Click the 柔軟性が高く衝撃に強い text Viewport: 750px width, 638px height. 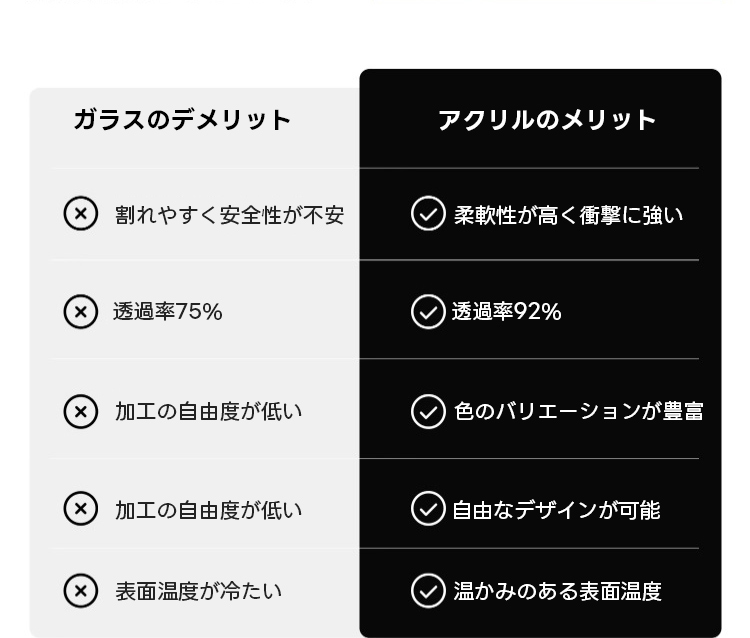[568, 215]
